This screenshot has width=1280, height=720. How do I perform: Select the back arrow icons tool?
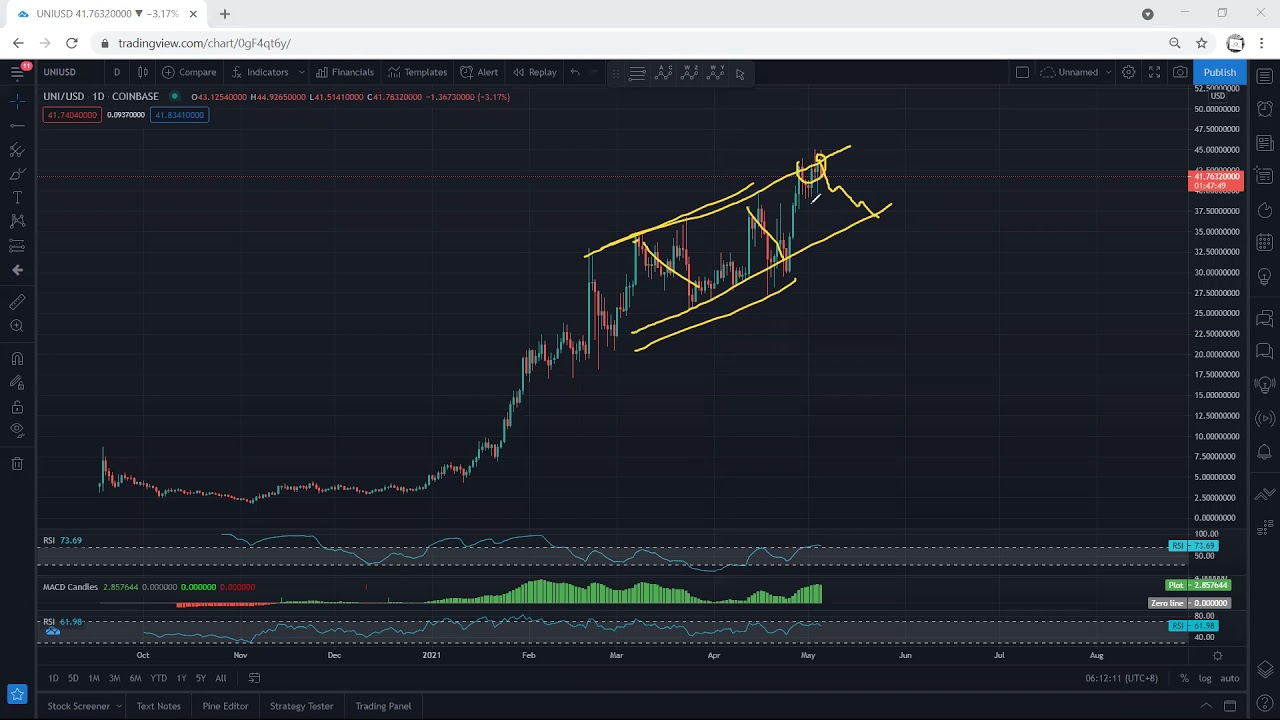click(x=17, y=270)
